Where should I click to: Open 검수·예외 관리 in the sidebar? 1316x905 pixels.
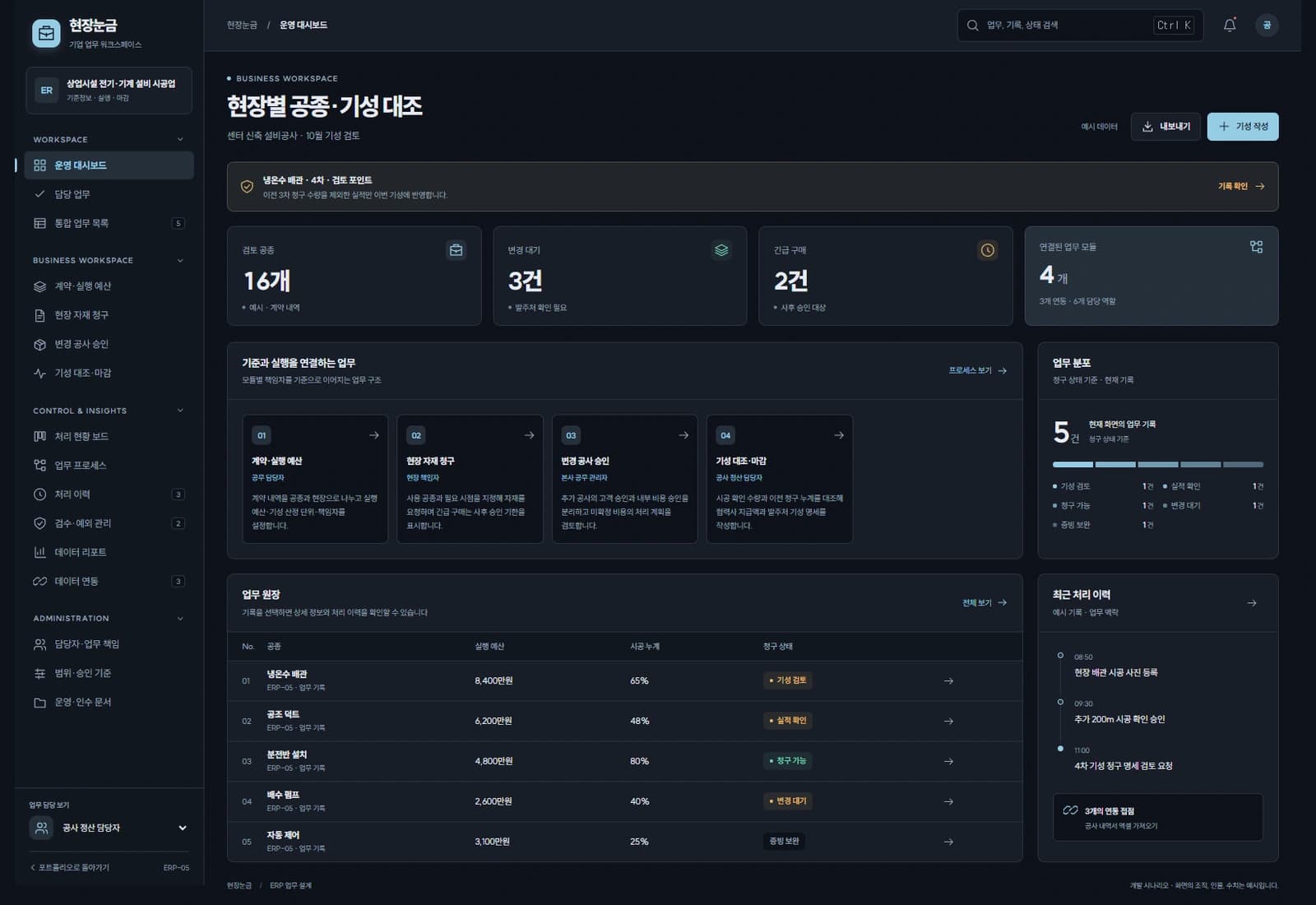tap(109, 523)
